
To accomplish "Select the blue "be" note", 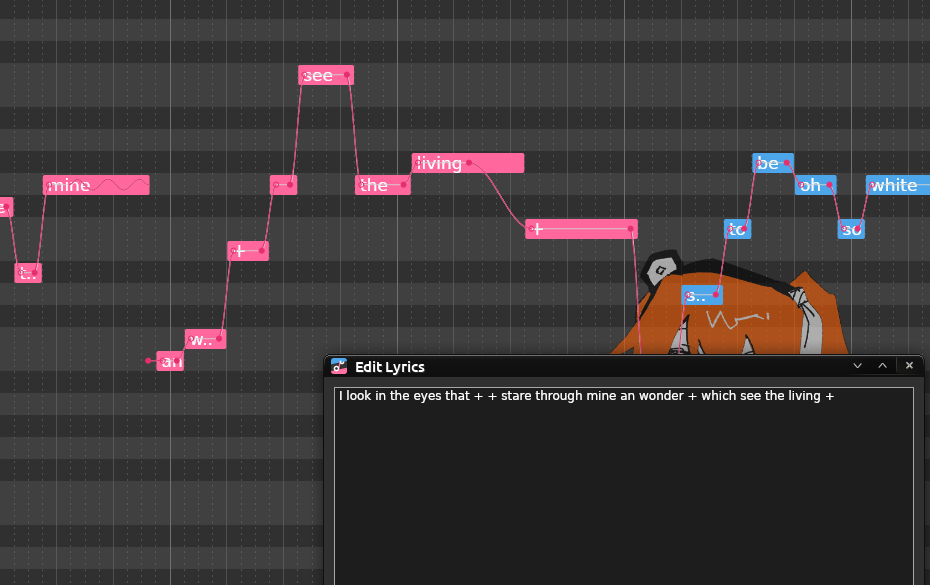I will pos(772,163).
